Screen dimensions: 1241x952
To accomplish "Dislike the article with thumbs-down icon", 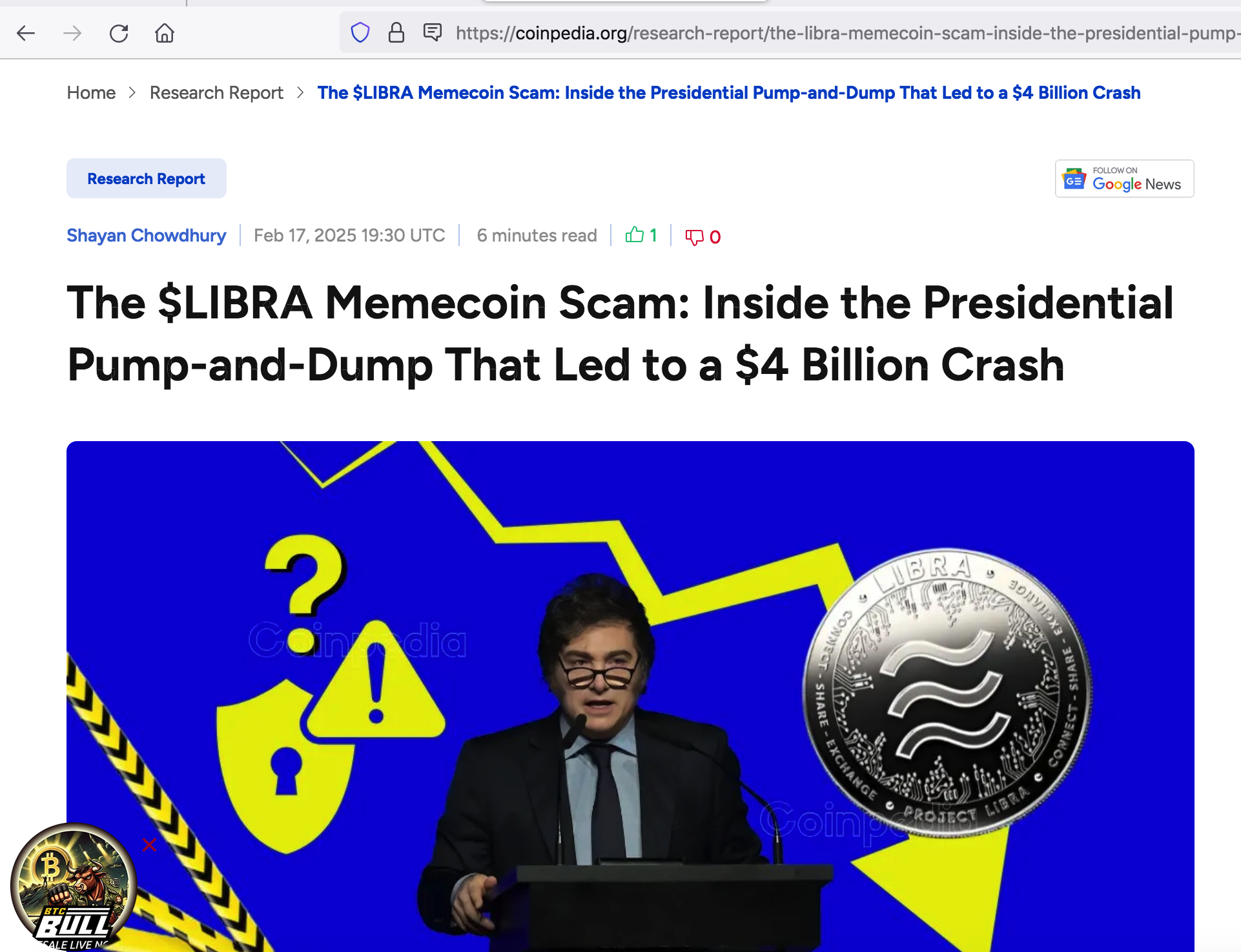I will tap(695, 237).
